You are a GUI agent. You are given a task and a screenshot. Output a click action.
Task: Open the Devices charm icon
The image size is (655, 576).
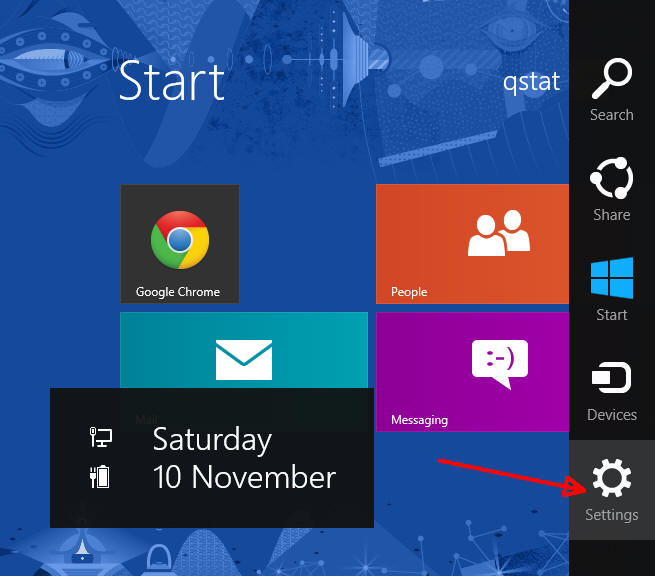(611, 379)
